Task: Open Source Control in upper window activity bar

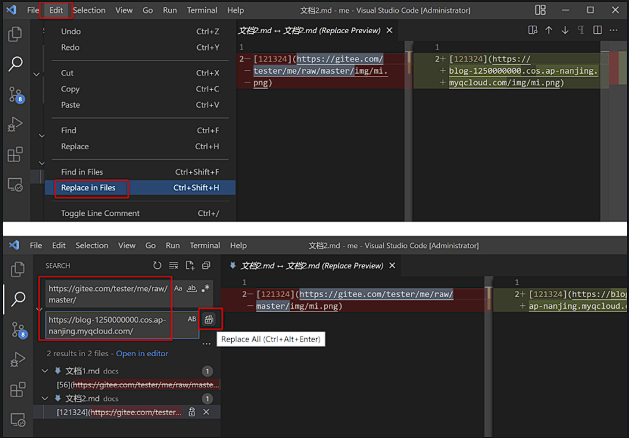Action: (16, 95)
